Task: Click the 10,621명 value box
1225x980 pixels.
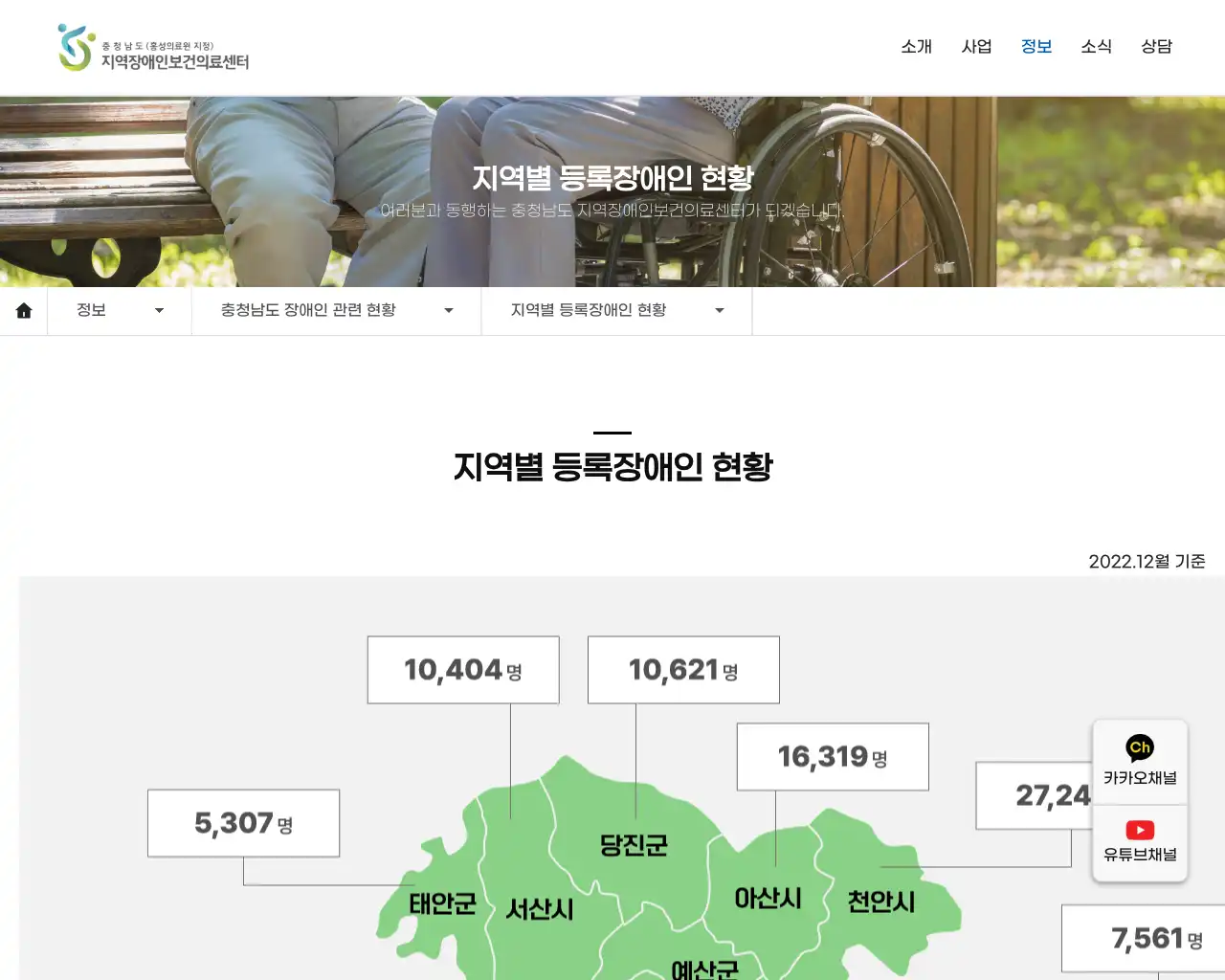Action: 683,670
